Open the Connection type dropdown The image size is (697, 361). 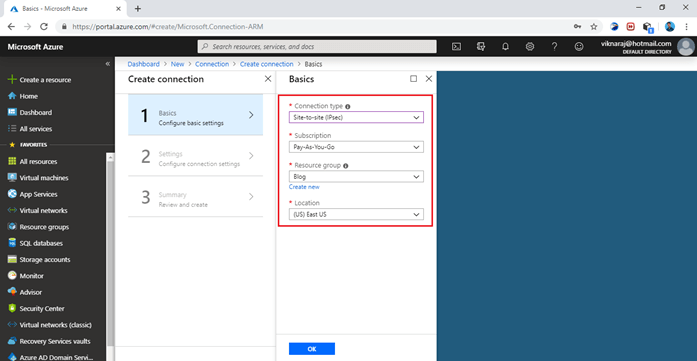click(356, 117)
